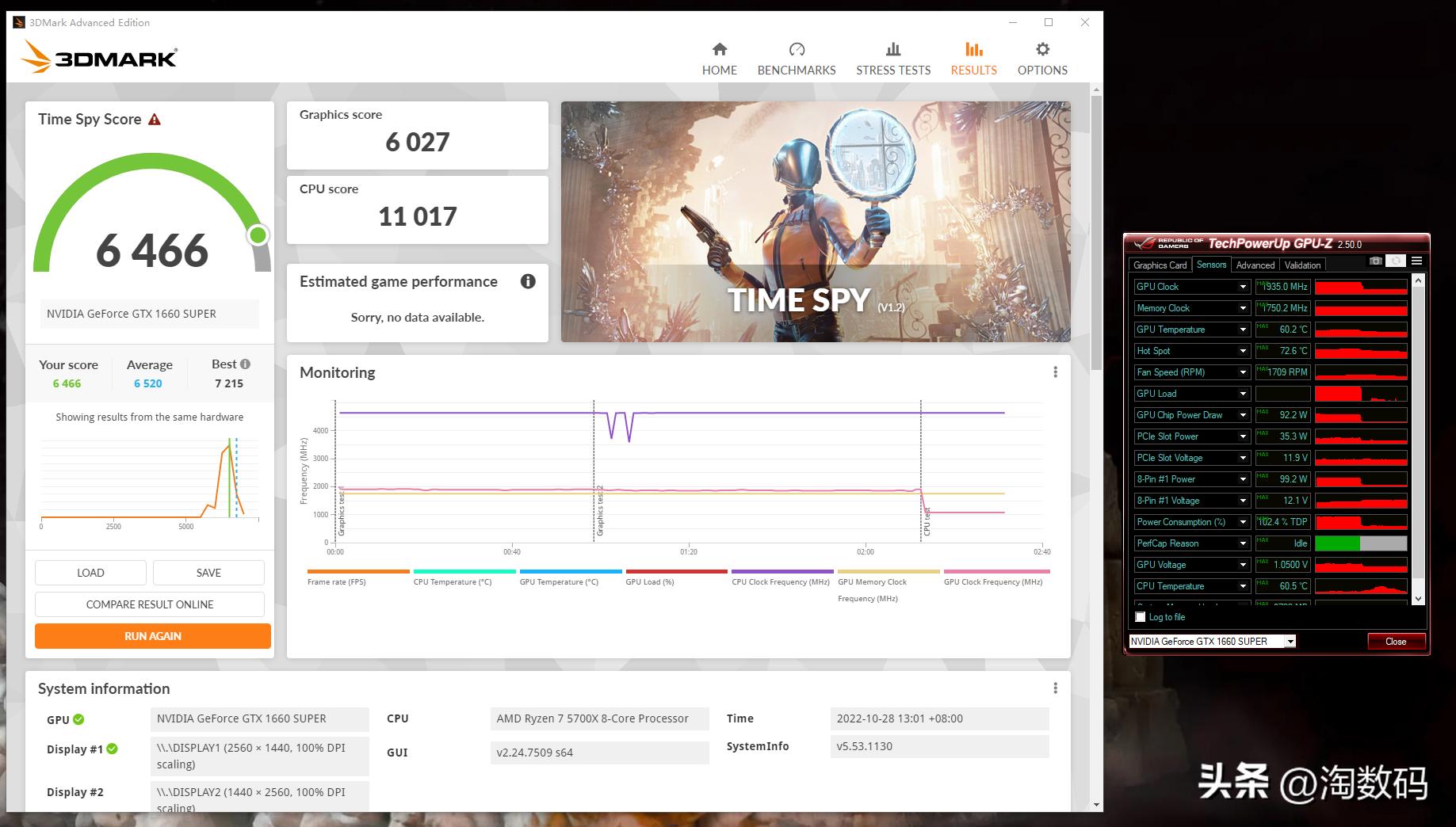This screenshot has height=827, width=1456.
Task: Open the GPU selector dropdown in GPU-Z
Action: click(1290, 641)
